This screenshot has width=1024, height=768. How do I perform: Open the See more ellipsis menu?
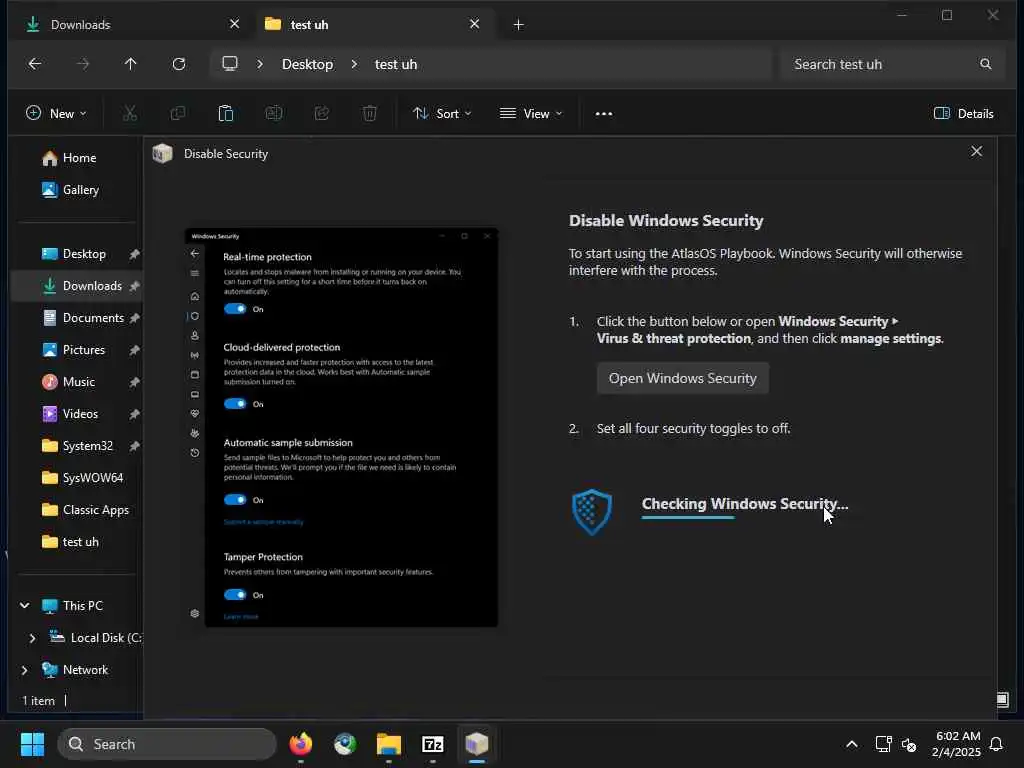click(x=604, y=114)
